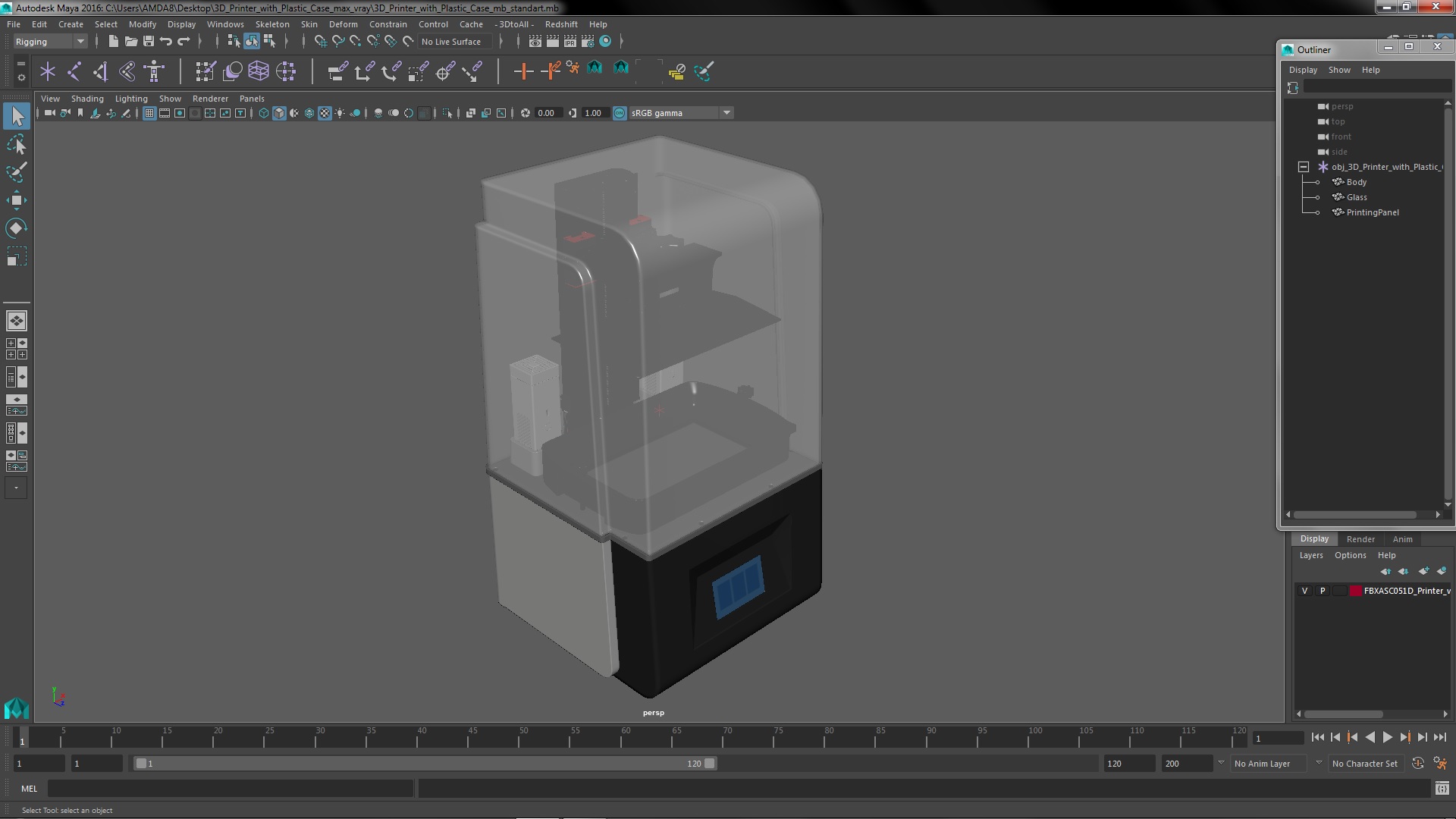This screenshot has height=819, width=1456.
Task: Step forward one frame
Action: (1422, 737)
